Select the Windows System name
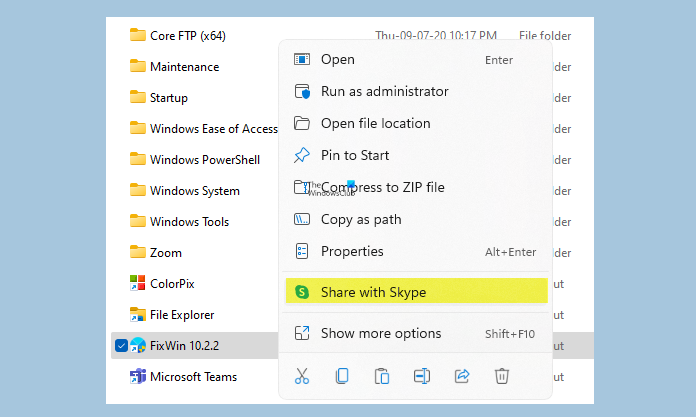 195,191
